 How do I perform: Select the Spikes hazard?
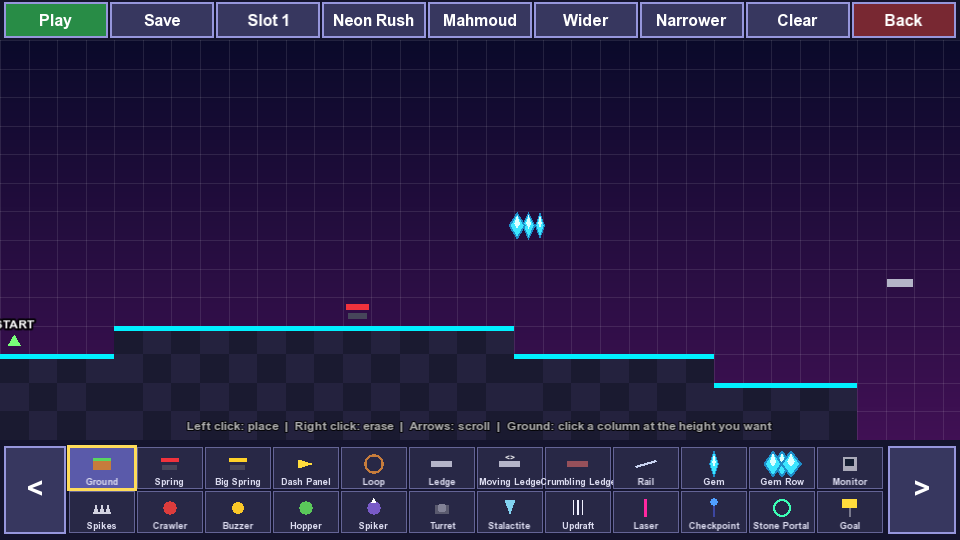pyautogui.click(x=102, y=512)
